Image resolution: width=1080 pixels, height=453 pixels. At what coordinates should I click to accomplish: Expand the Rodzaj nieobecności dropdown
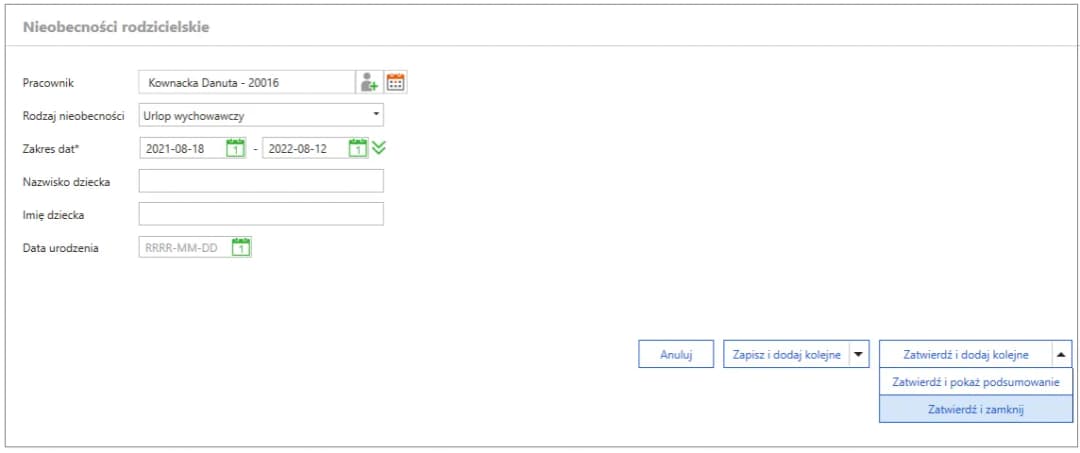click(x=376, y=114)
